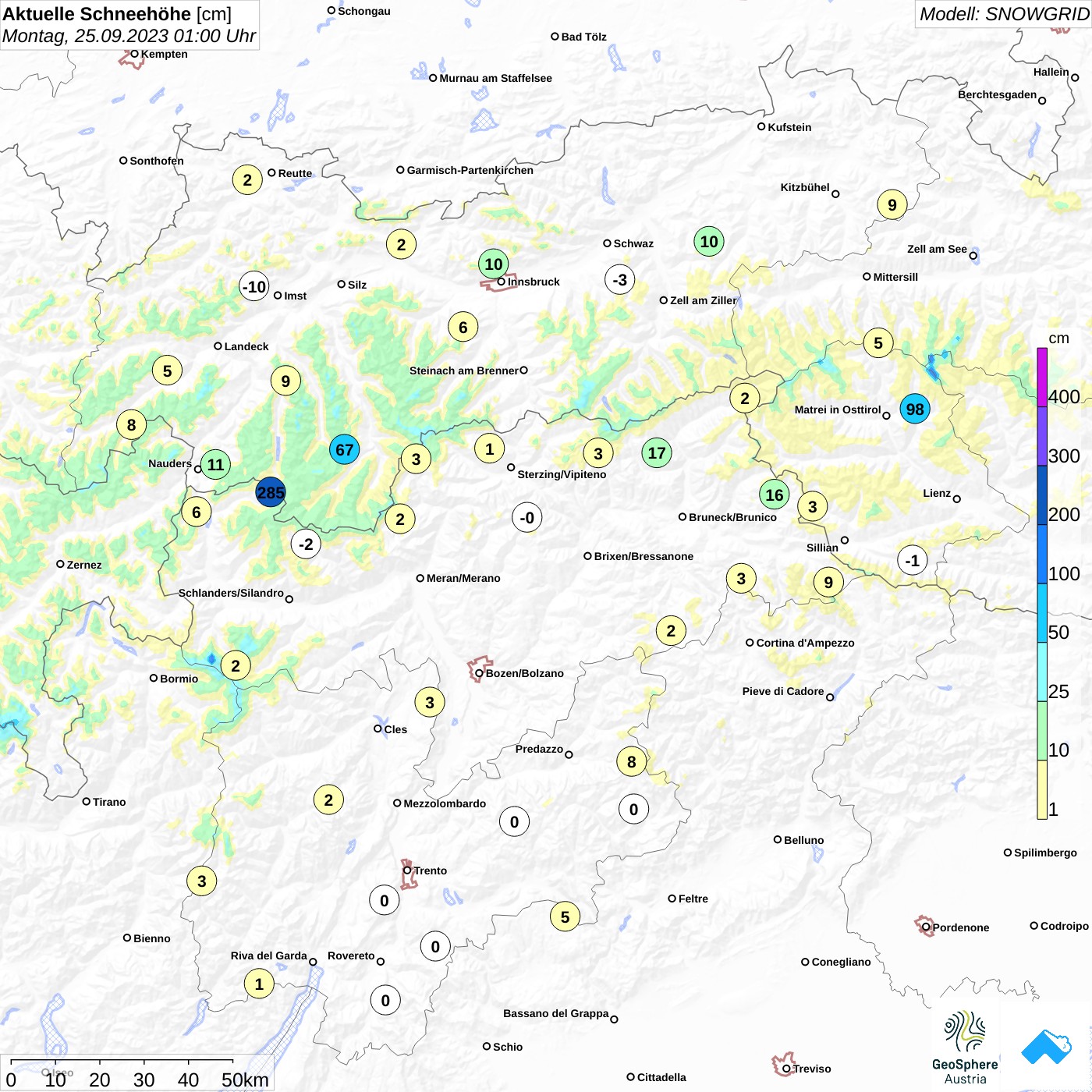
Task: Click the Lienz town label
Action: (937, 493)
